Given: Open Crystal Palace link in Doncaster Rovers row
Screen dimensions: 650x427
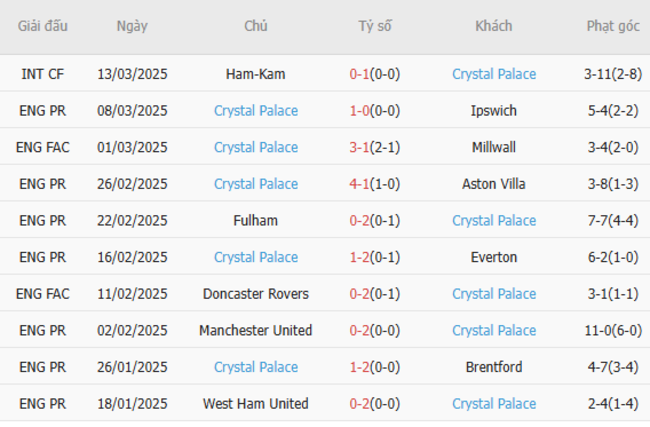Looking at the screenshot, I should (x=494, y=294).
